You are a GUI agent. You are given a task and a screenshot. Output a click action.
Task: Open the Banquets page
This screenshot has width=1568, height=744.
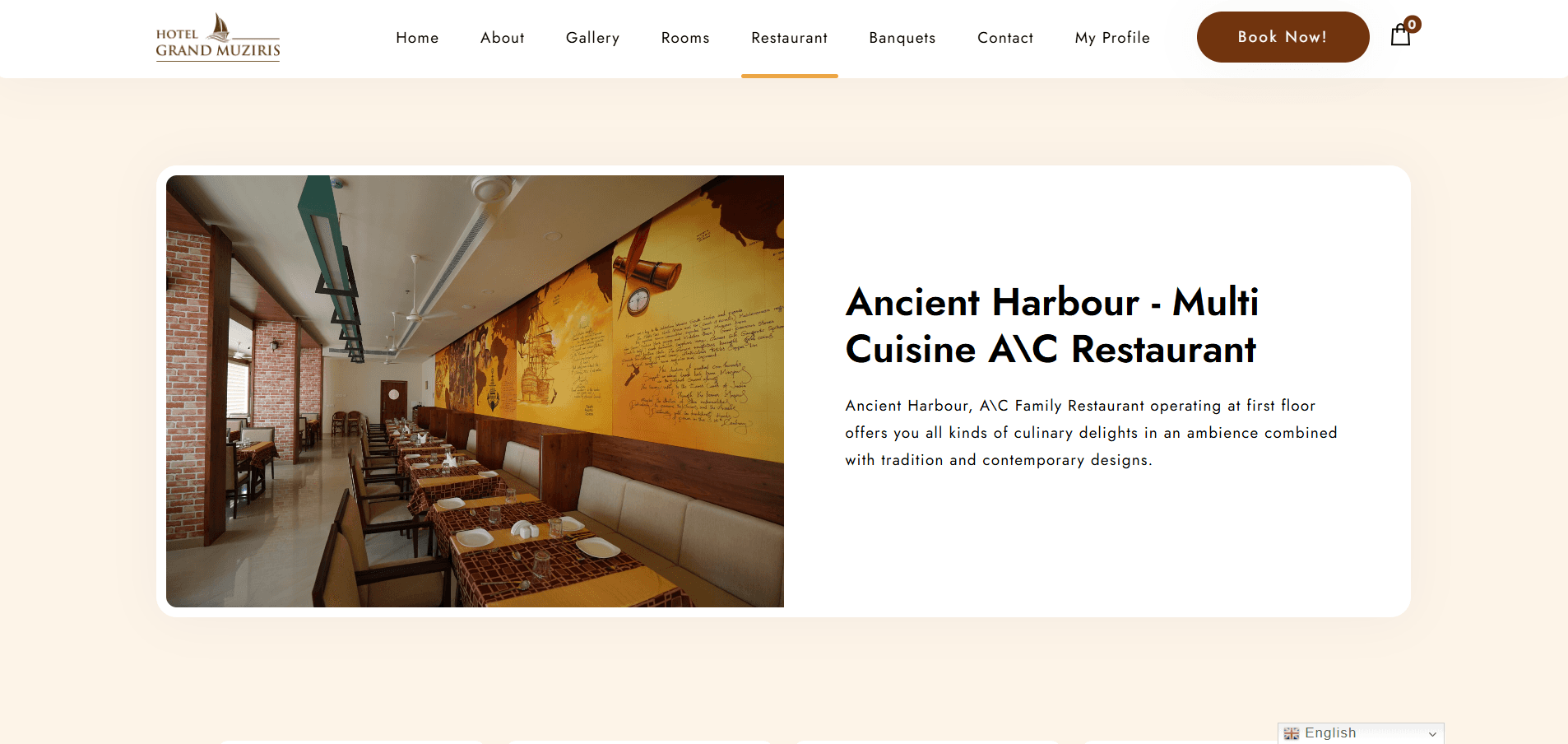(x=902, y=38)
